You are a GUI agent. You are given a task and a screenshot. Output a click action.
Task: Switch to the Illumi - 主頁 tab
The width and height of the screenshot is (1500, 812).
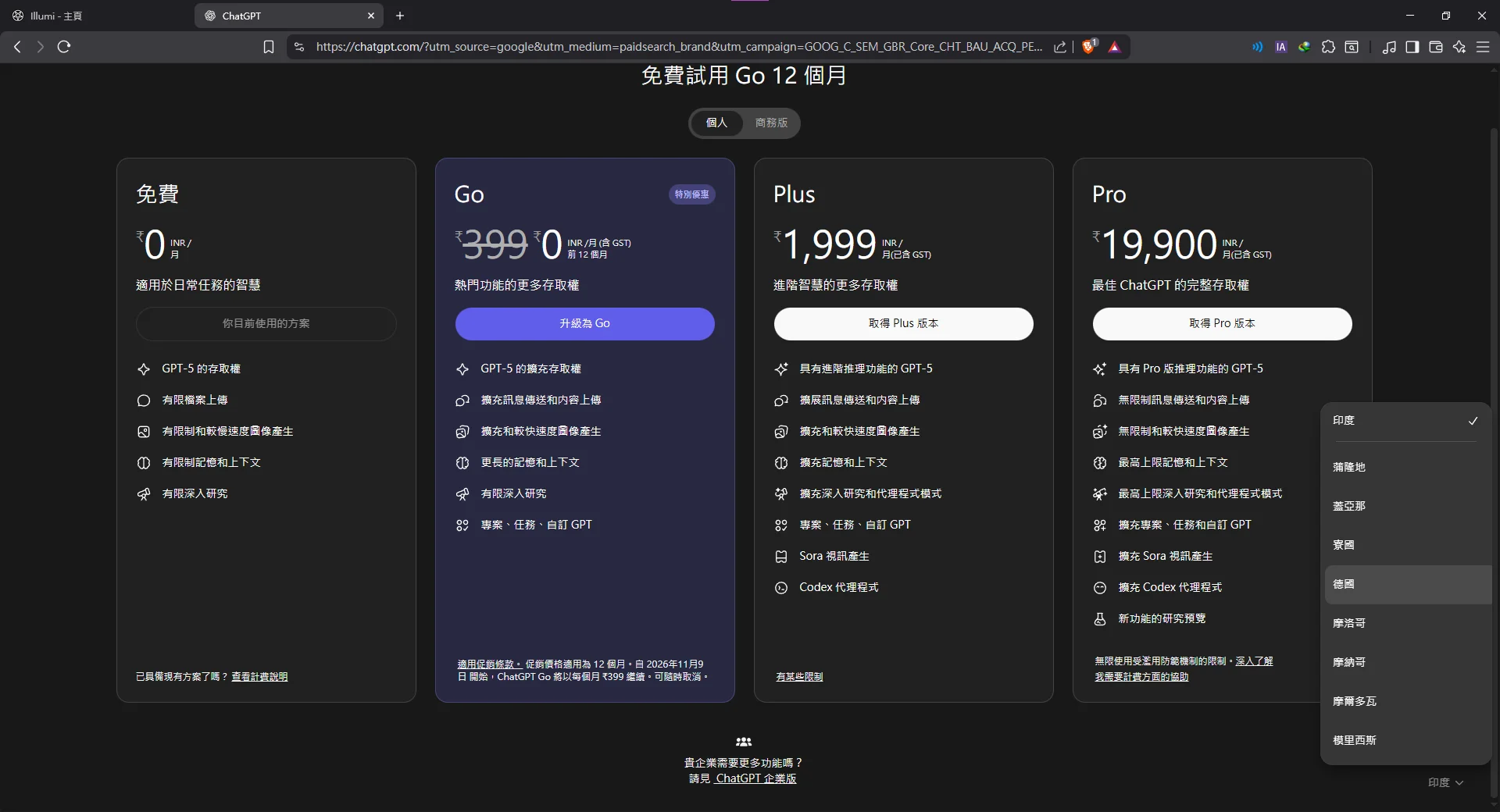[94, 16]
